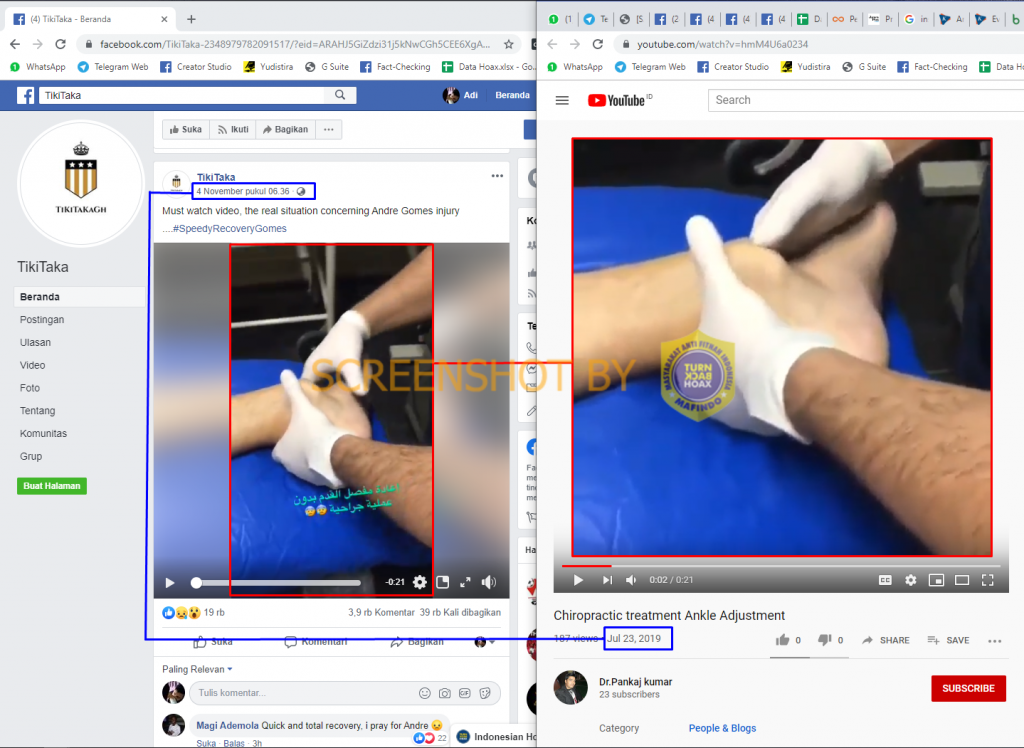Open Facebook video picture-in-picture toggle
This screenshot has width=1024, height=748.
point(443,582)
